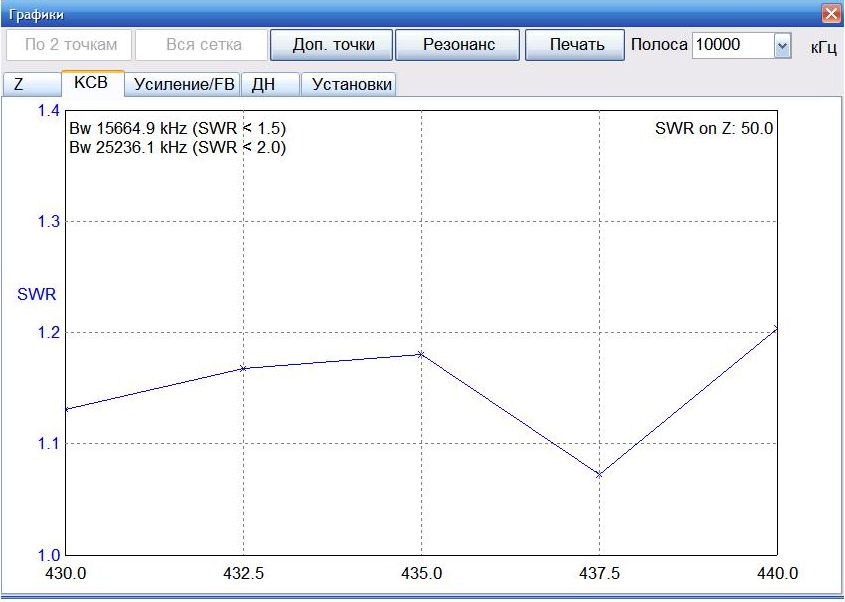Screen dimensions: 845x602
Task: Click the 1.2 axis value
Action: point(49,333)
